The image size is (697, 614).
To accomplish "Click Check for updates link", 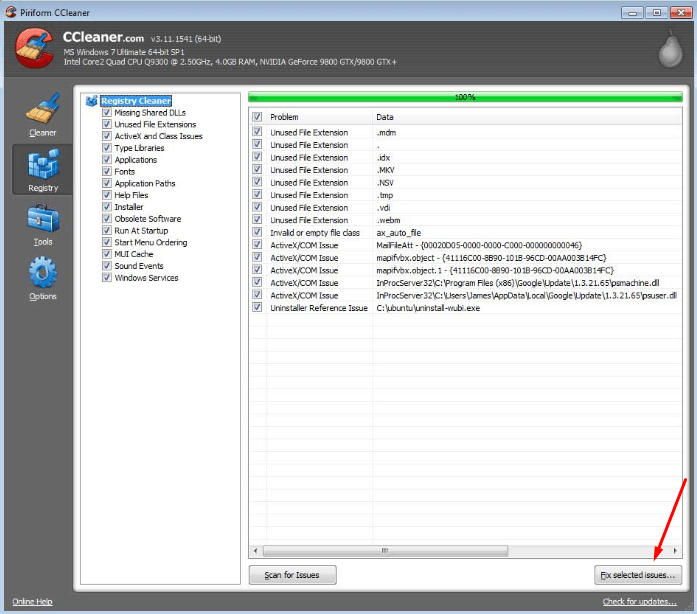I will (640, 602).
